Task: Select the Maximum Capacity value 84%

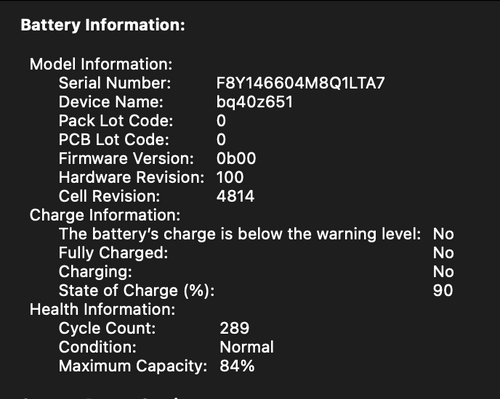Action: coord(237,366)
